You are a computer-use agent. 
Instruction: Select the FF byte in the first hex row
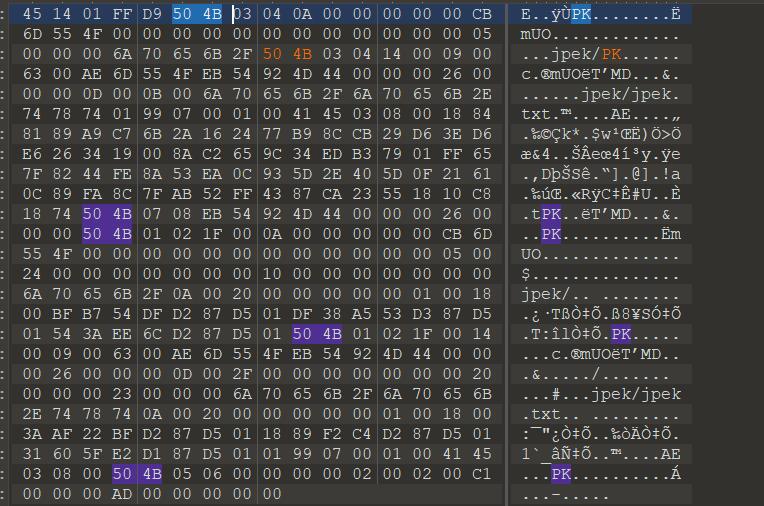[x=125, y=14]
